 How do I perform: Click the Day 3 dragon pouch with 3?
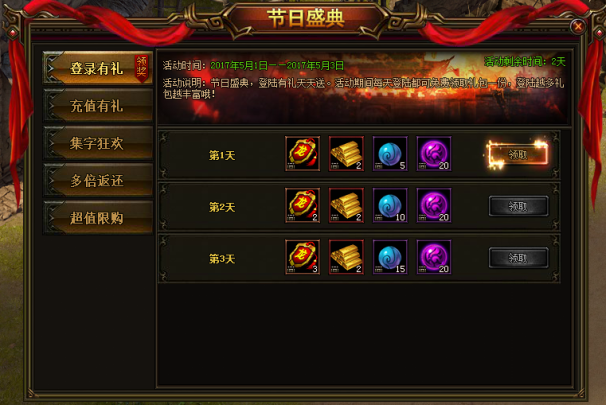coord(302,257)
